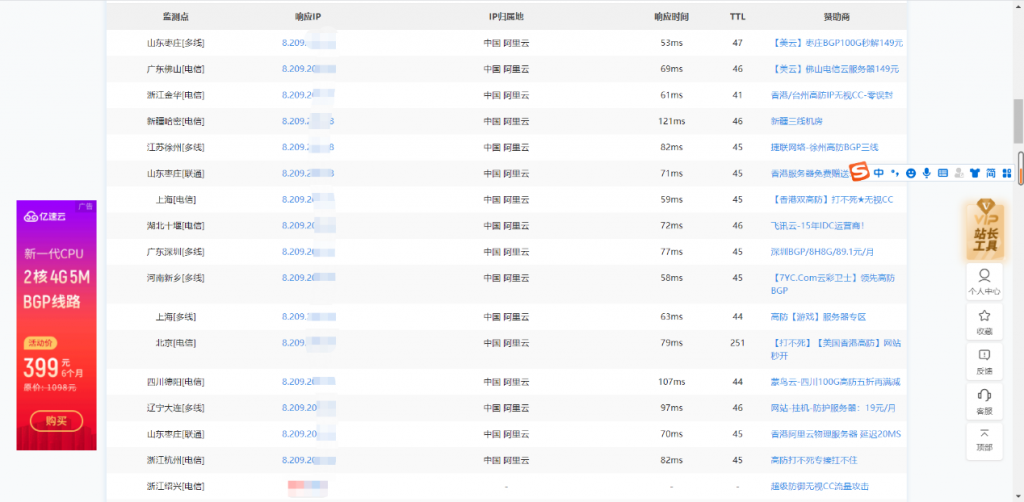
Task: Open the IME emoji face panel
Action: (912, 173)
